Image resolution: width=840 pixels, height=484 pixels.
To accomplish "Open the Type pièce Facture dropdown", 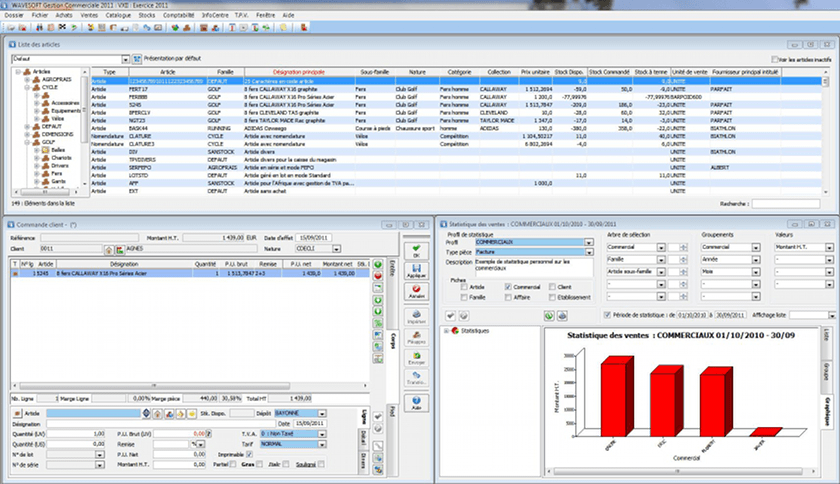I will pos(589,252).
